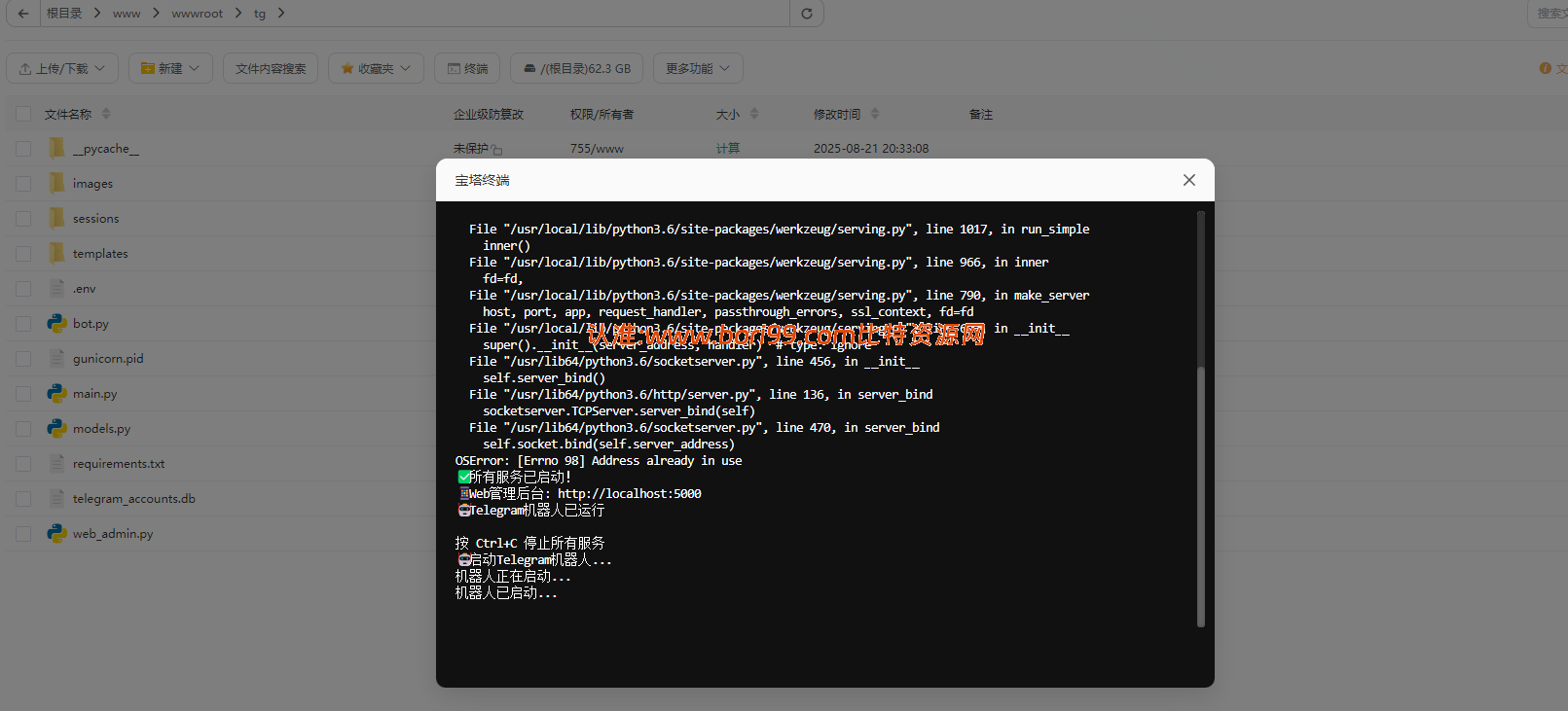Check the sessions row checkbox
The image size is (1568, 711).
(23, 219)
